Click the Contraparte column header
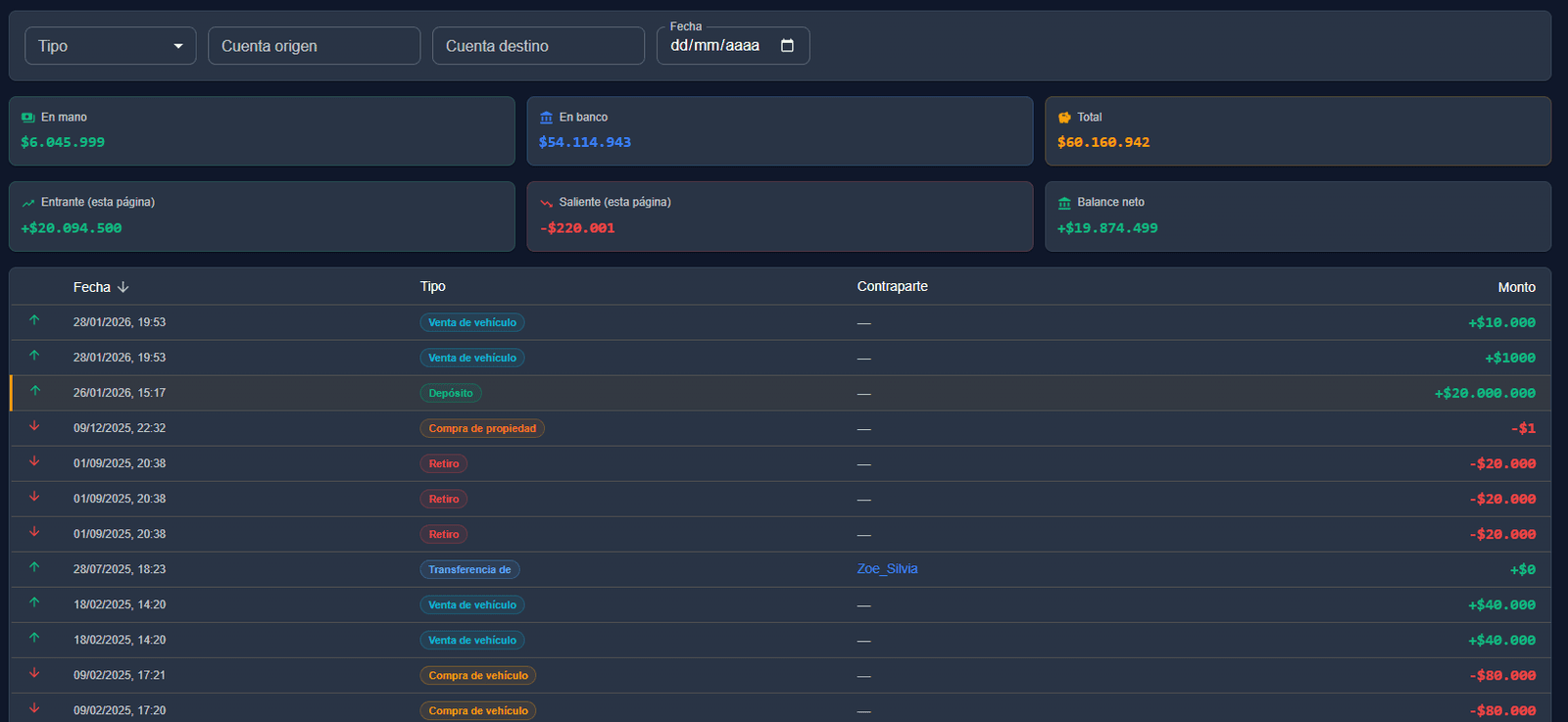The height and width of the screenshot is (722, 1568). (x=892, y=286)
